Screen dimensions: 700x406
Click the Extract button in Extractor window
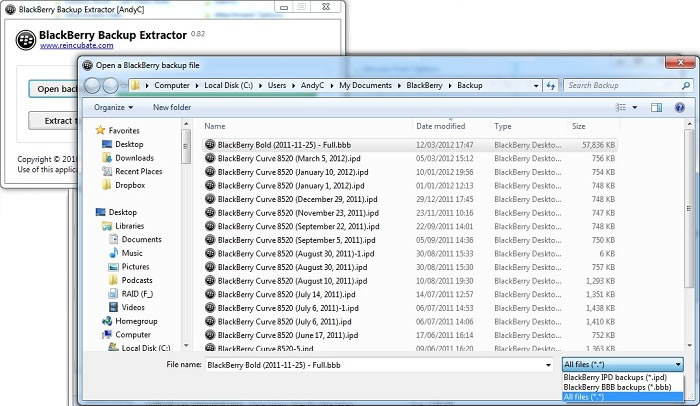point(54,121)
